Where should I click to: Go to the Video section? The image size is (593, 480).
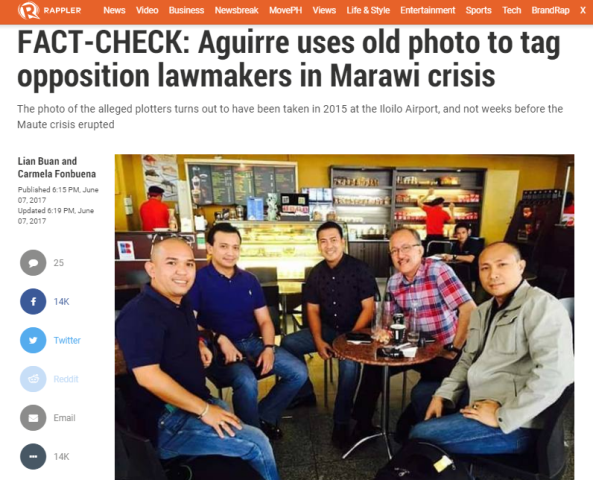(x=147, y=10)
